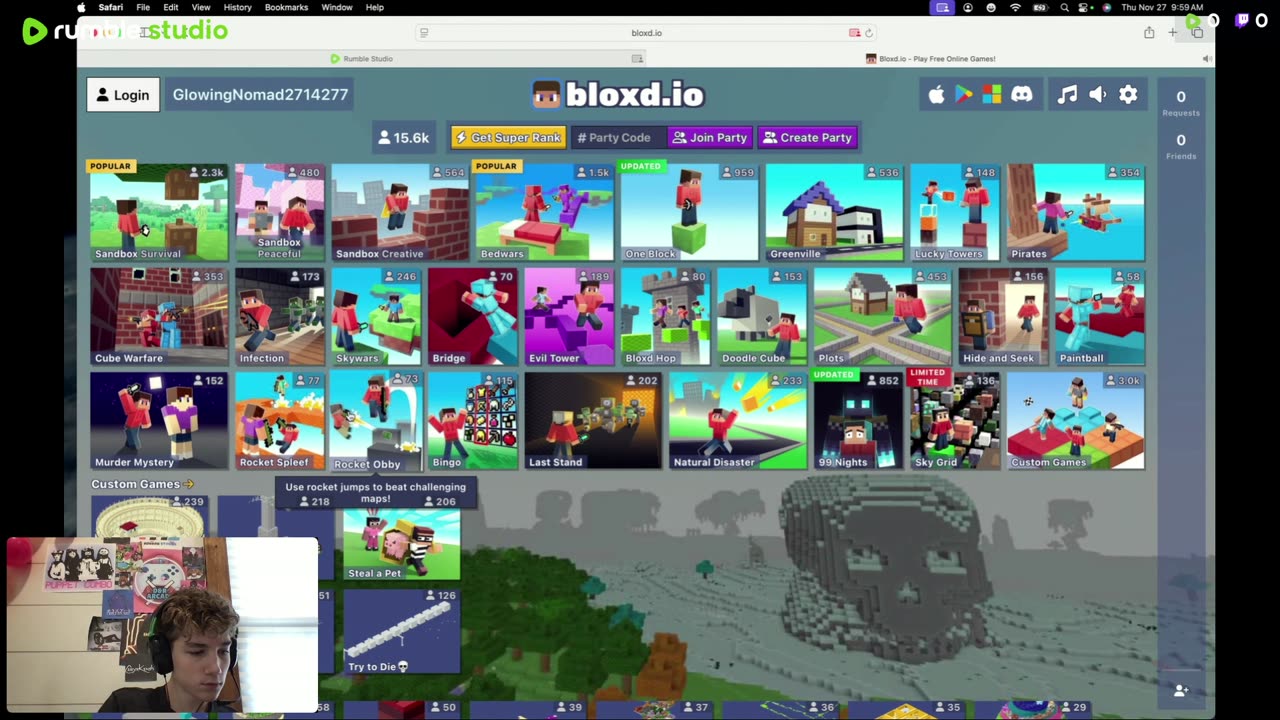
Task: Open the Natural Disaster game
Action: coord(737,421)
